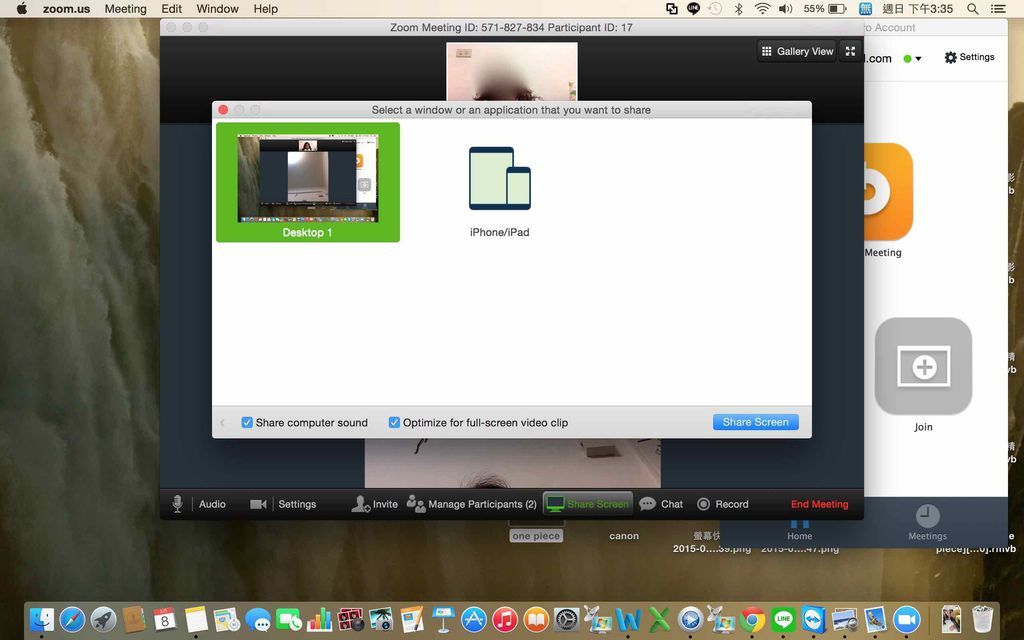Select the Desktop 1 screen thumbnail
1024x640 pixels.
(x=308, y=182)
